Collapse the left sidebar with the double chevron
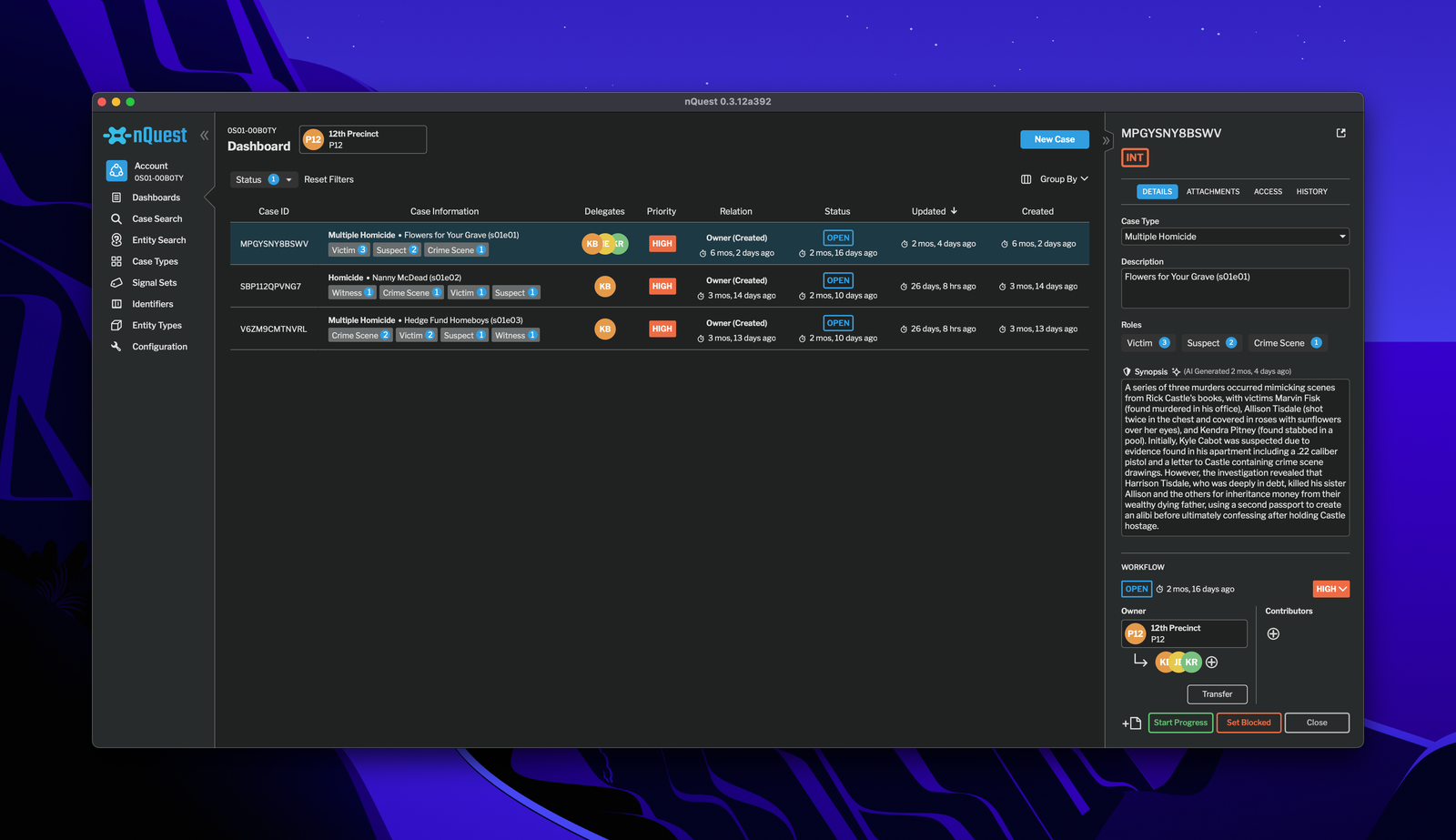1456x840 pixels. click(205, 136)
